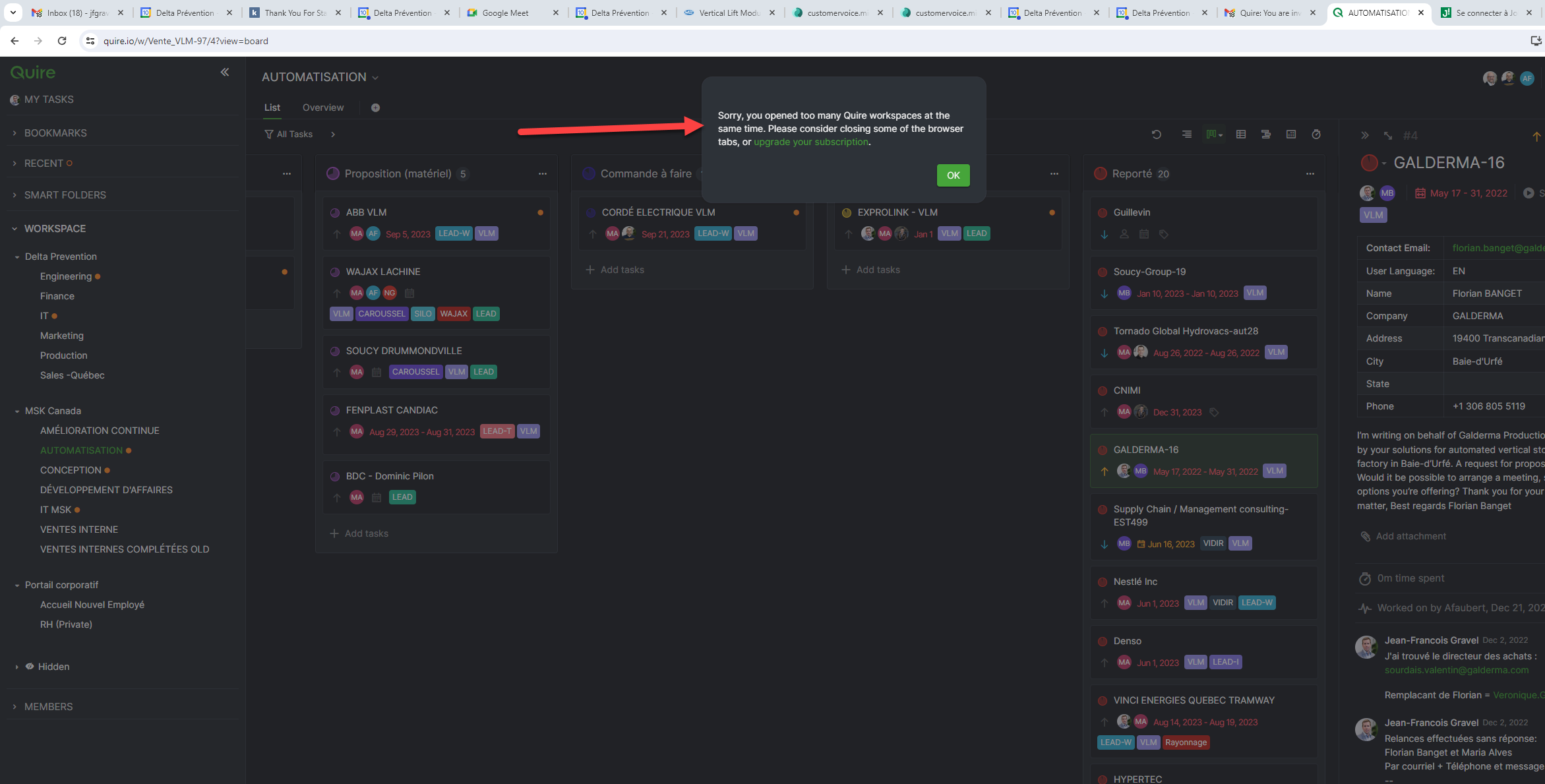1545x784 pixels.
Task: Open the browser tab search dropdown
Action: [x=13, y=13]
